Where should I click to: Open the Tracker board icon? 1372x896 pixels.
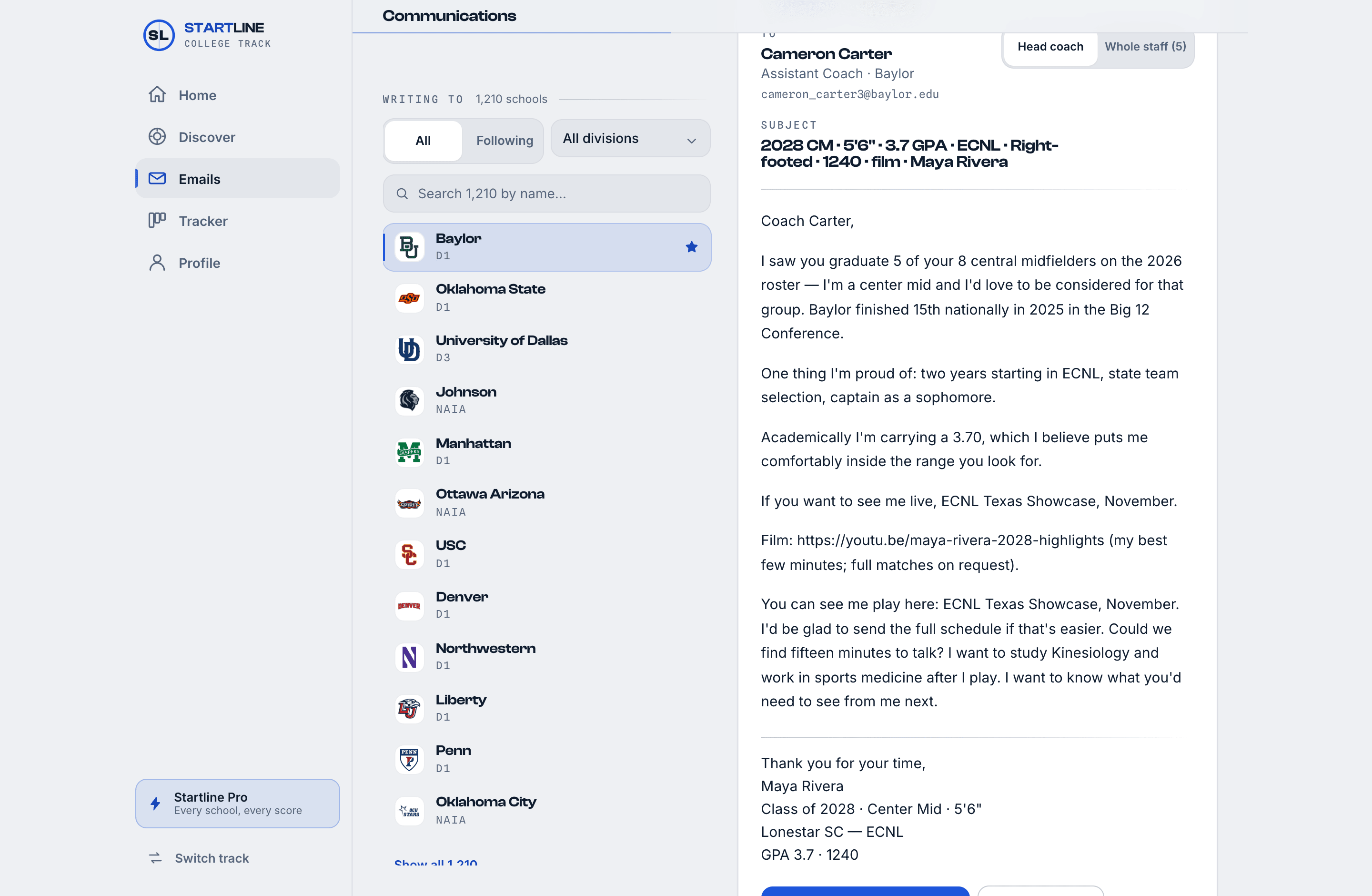[157, 220]
